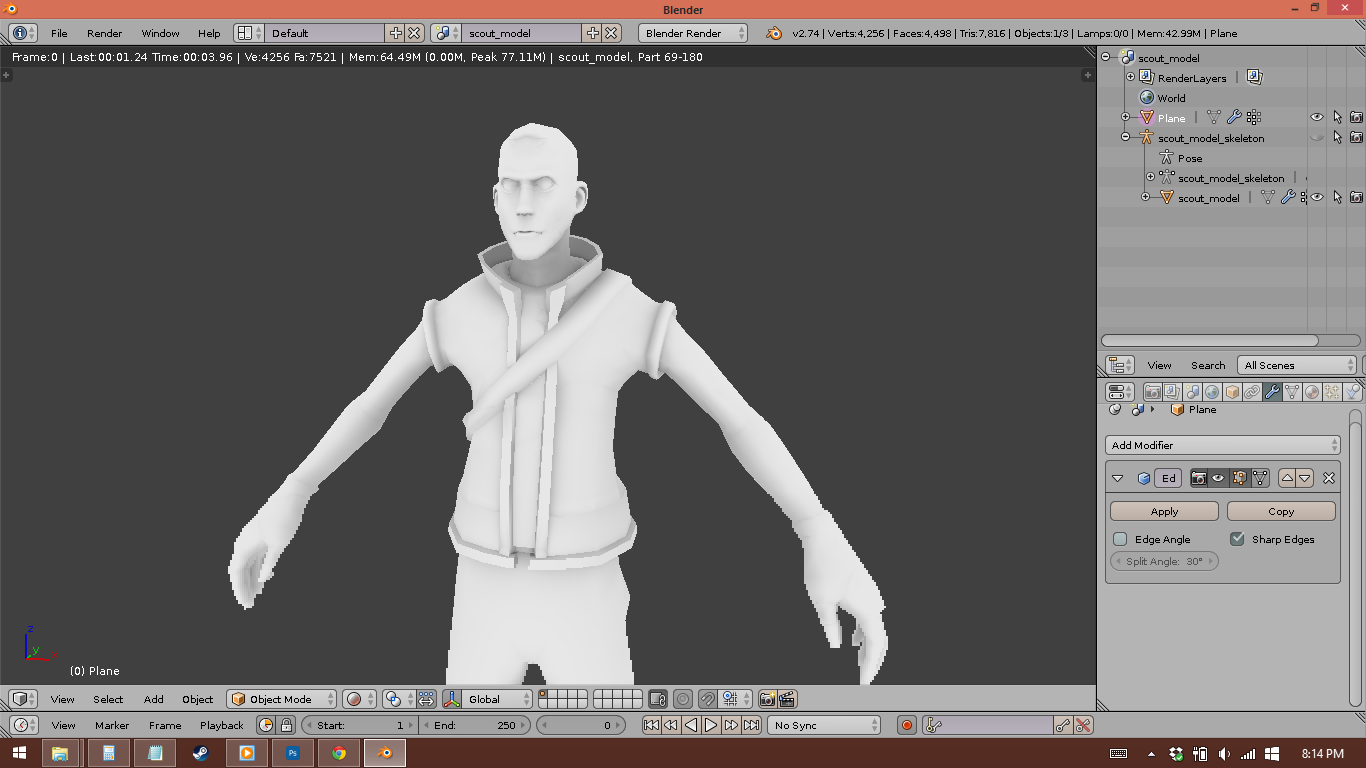
Task: Click the Apply modifier button
Action: click(x=1164, y=511)
